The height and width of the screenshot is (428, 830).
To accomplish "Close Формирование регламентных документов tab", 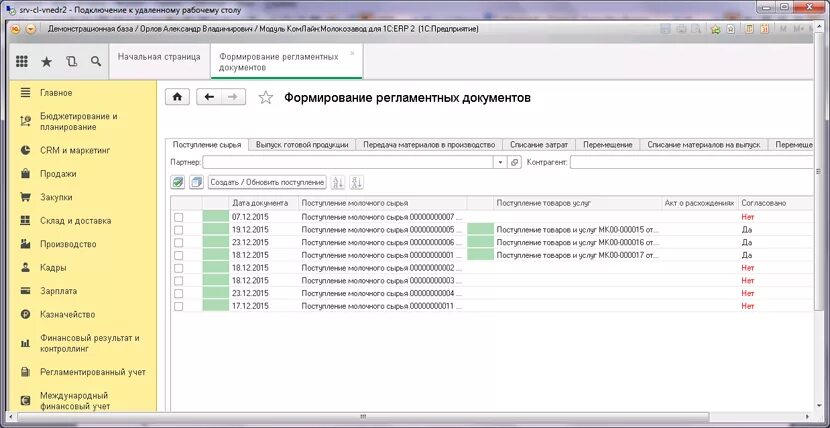I will click(x=352, y=53).
